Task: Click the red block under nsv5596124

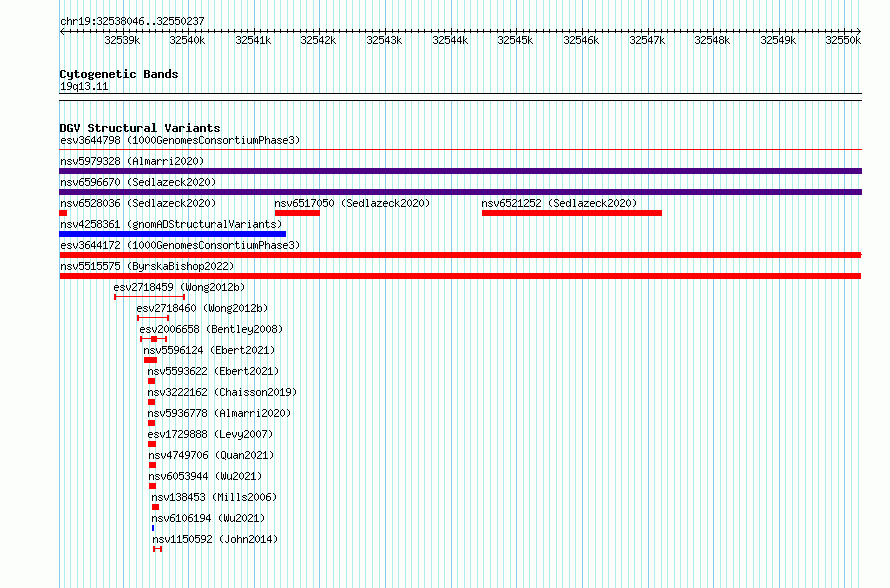Action: 150,360
